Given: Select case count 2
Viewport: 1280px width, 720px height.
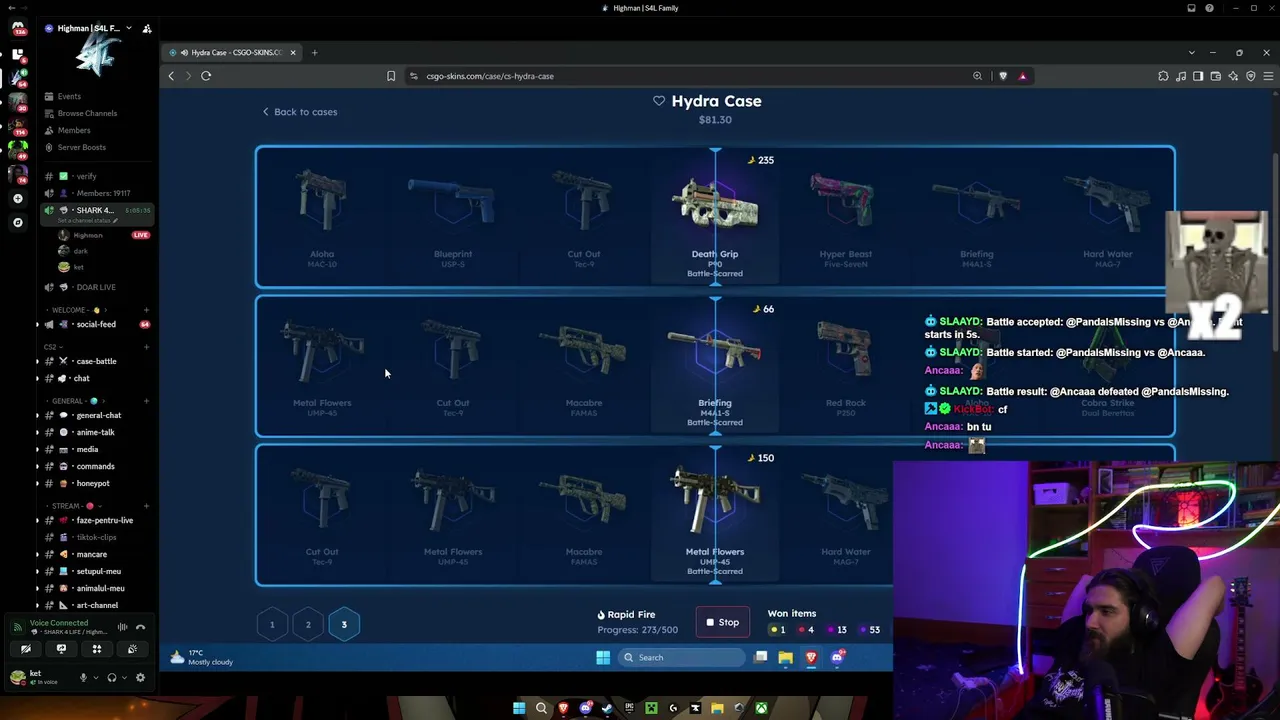Looking at the screenshot, I should [x=308, y=625].
